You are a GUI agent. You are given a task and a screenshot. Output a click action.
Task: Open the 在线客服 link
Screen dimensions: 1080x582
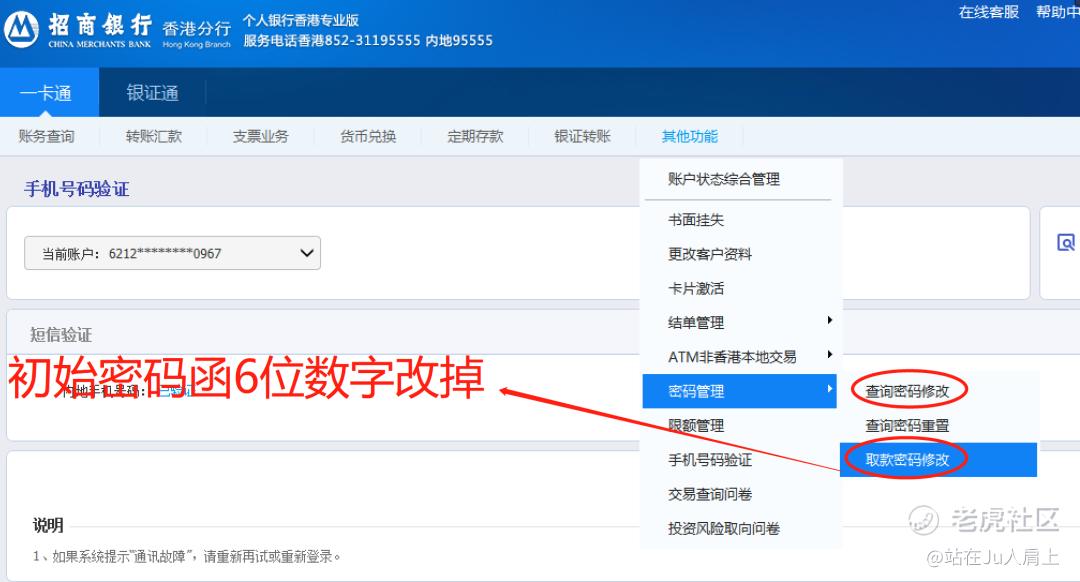click(x=988, y=12)
